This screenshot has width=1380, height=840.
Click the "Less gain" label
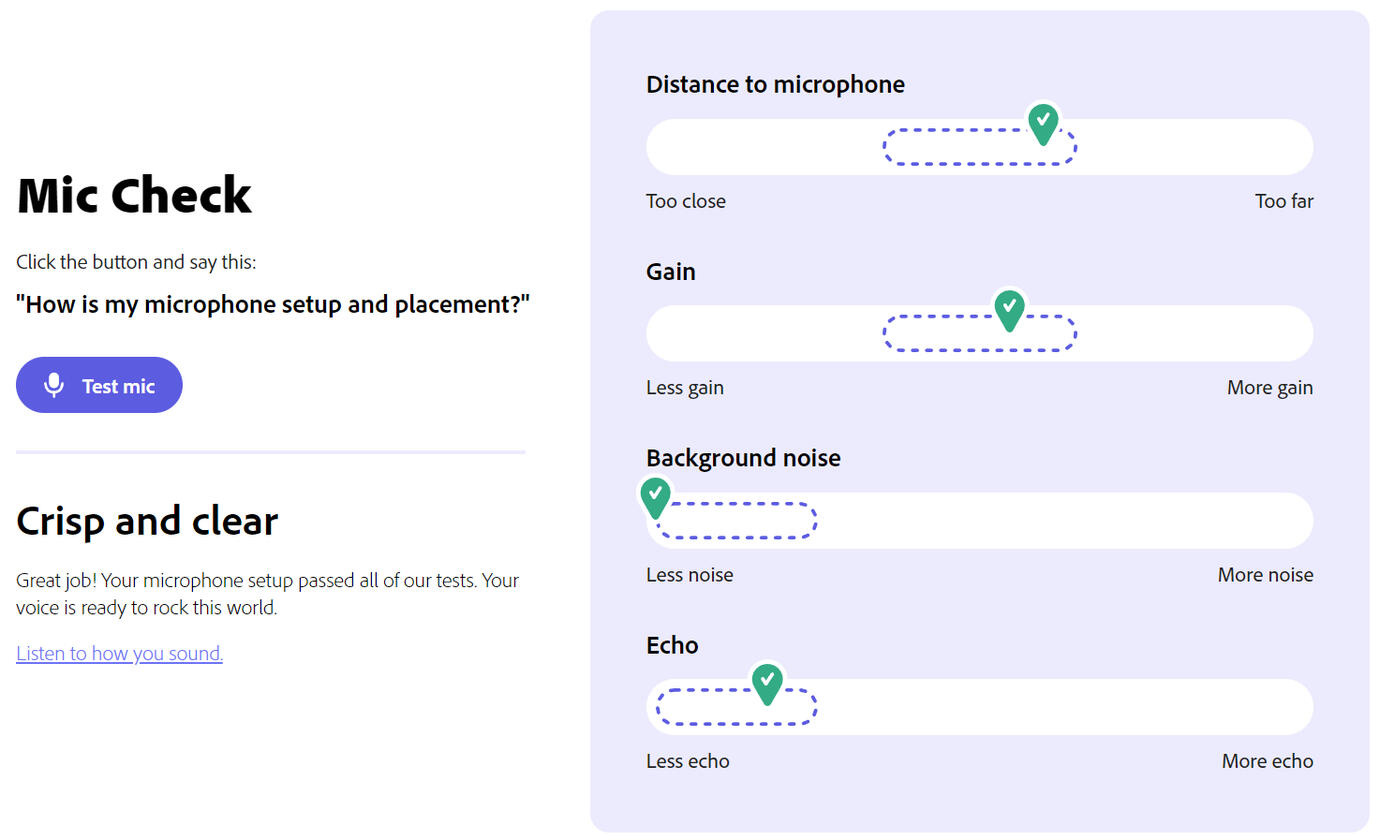(685, 388)
